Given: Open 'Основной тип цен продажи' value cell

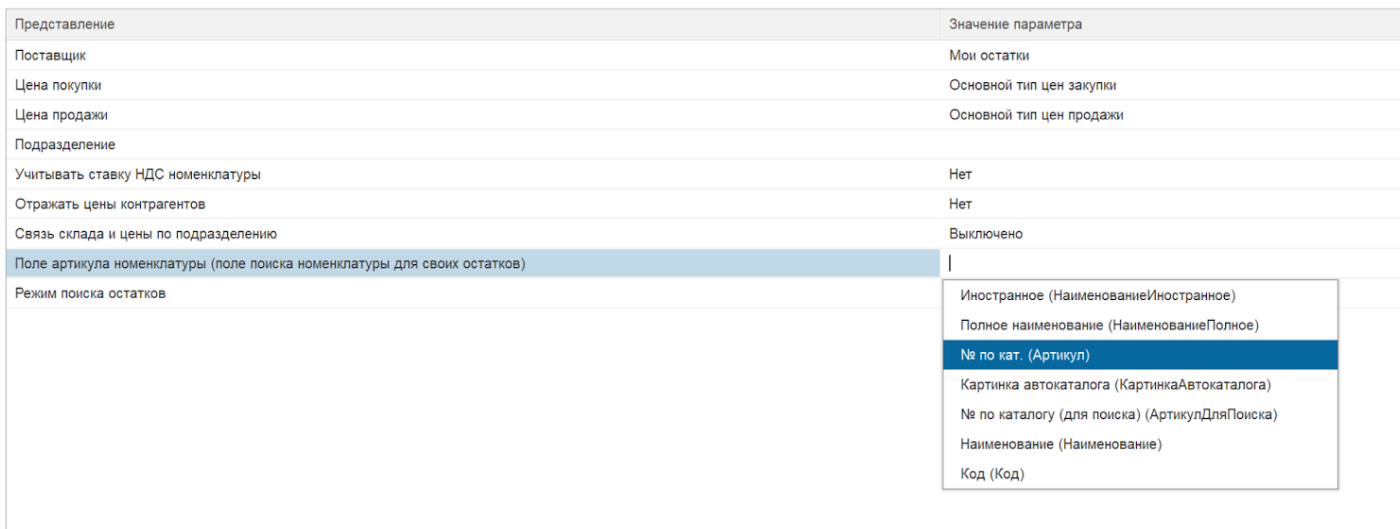Looking at the screenshot, I should pos(1036,115).
